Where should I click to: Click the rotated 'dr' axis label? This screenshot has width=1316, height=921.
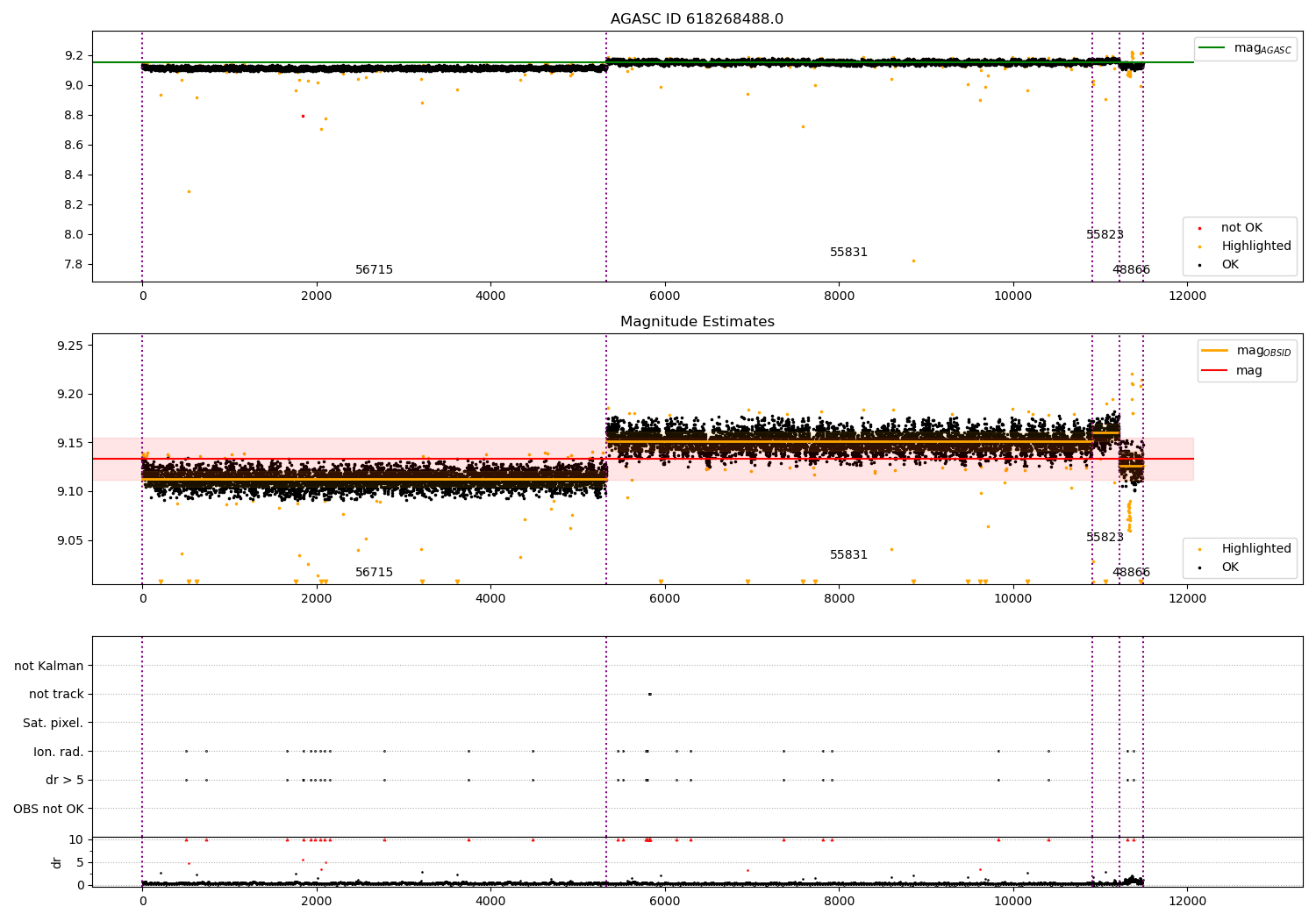tap(57, 862)
